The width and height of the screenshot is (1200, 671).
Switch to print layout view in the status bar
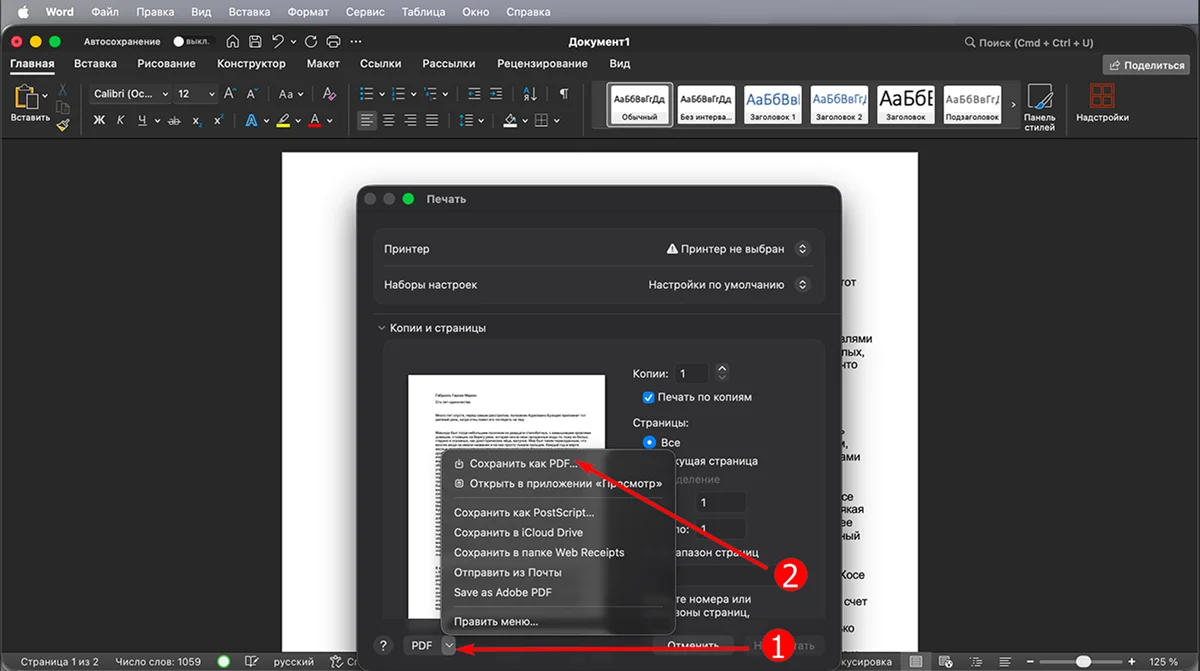click(x=915, y=662)
